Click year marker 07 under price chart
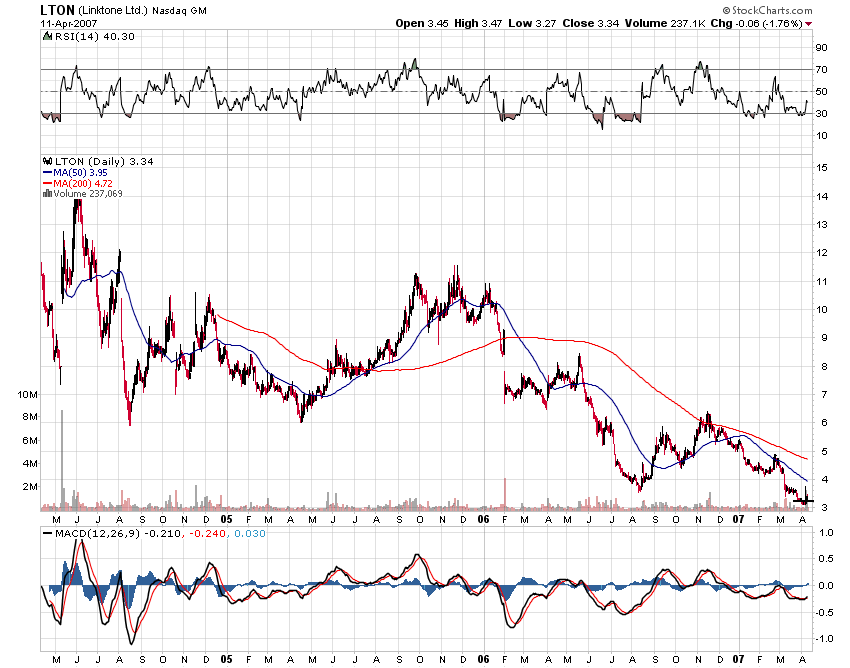 click(x=738, y=519)
